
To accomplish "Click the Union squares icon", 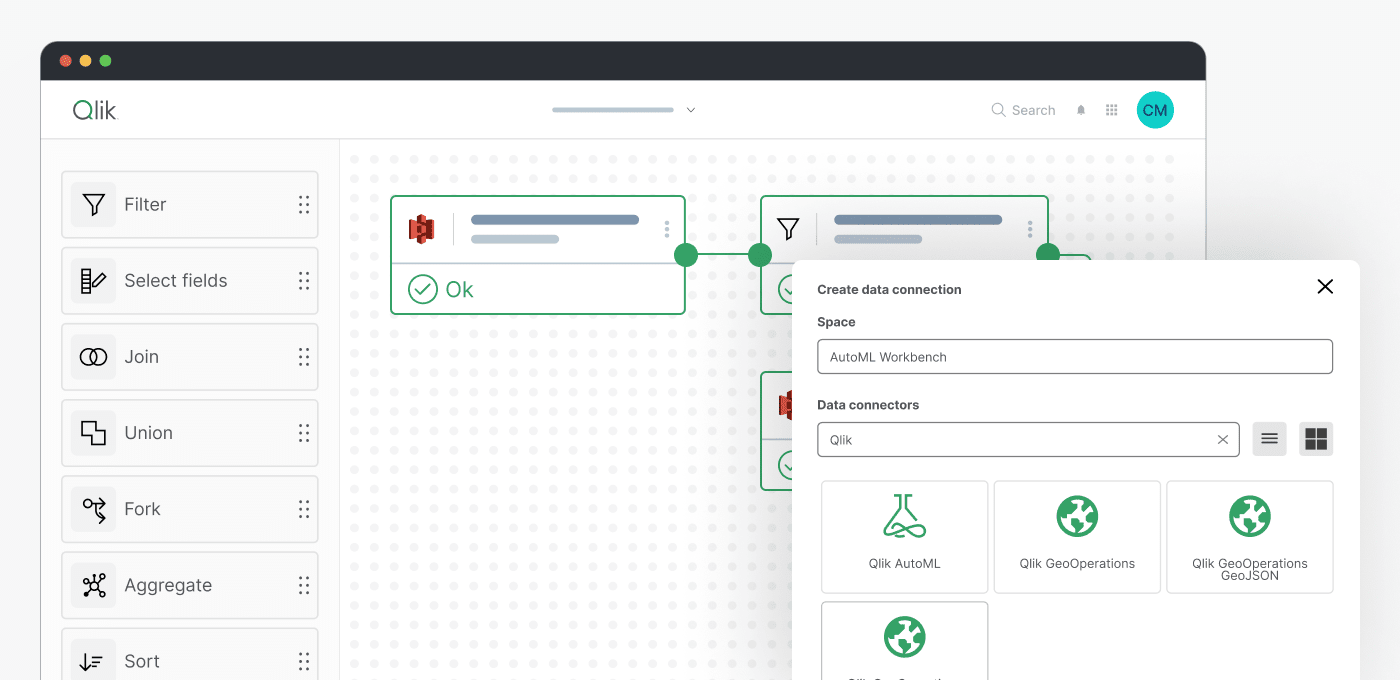I will click(93, 433).
